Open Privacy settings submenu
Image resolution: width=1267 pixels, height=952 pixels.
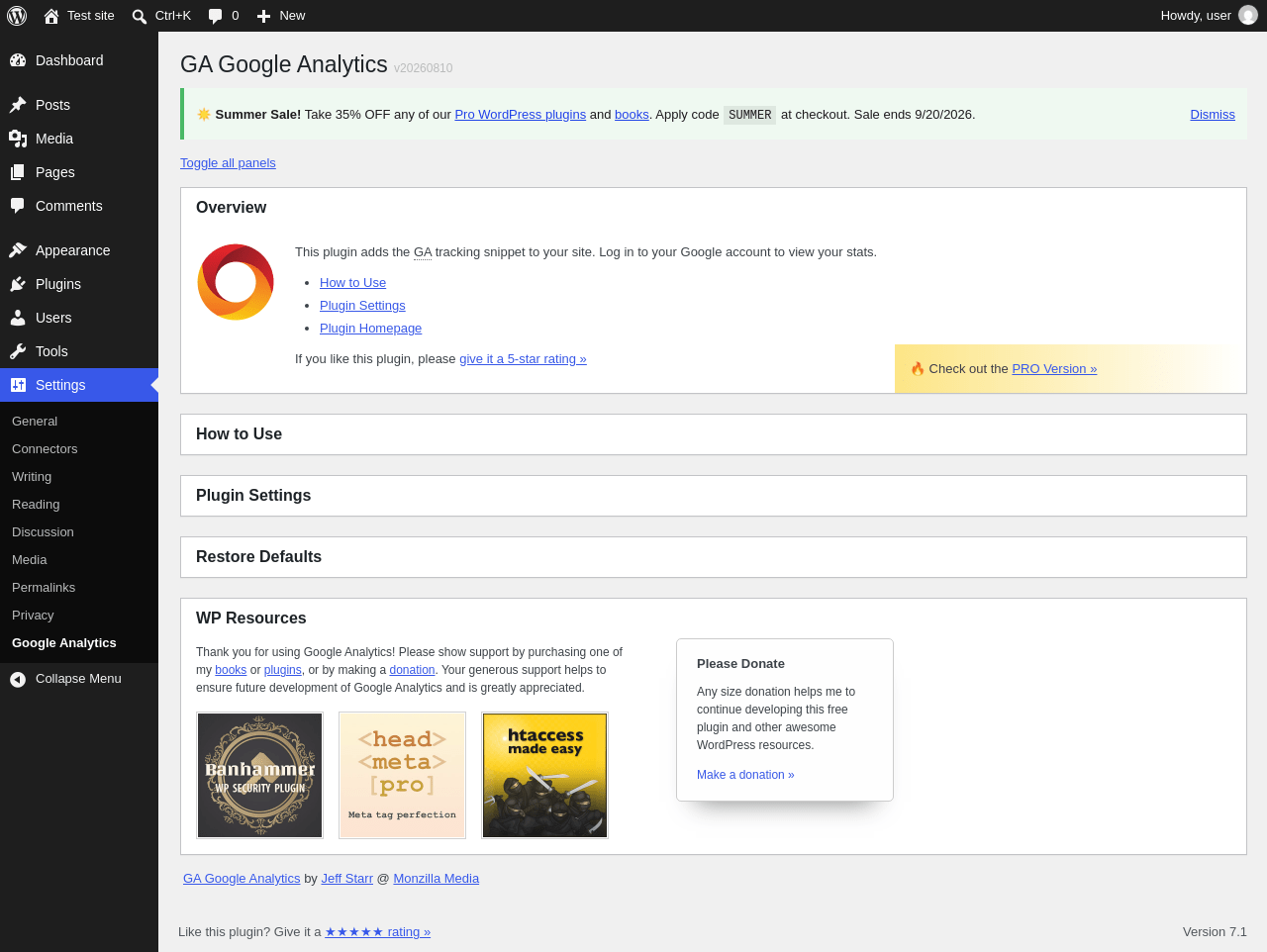tap(33, 616)
